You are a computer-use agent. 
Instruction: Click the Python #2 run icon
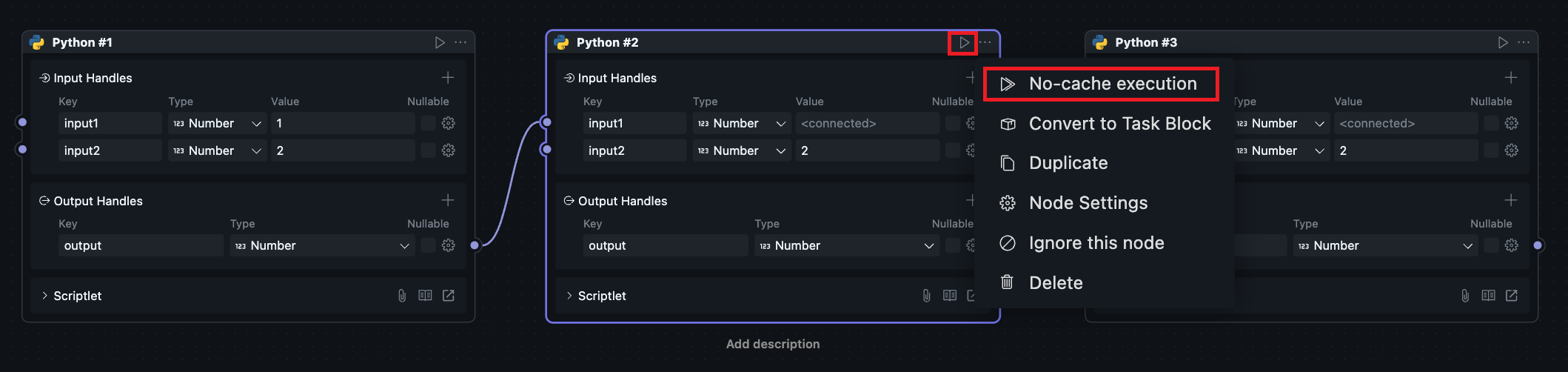[964, 43]
